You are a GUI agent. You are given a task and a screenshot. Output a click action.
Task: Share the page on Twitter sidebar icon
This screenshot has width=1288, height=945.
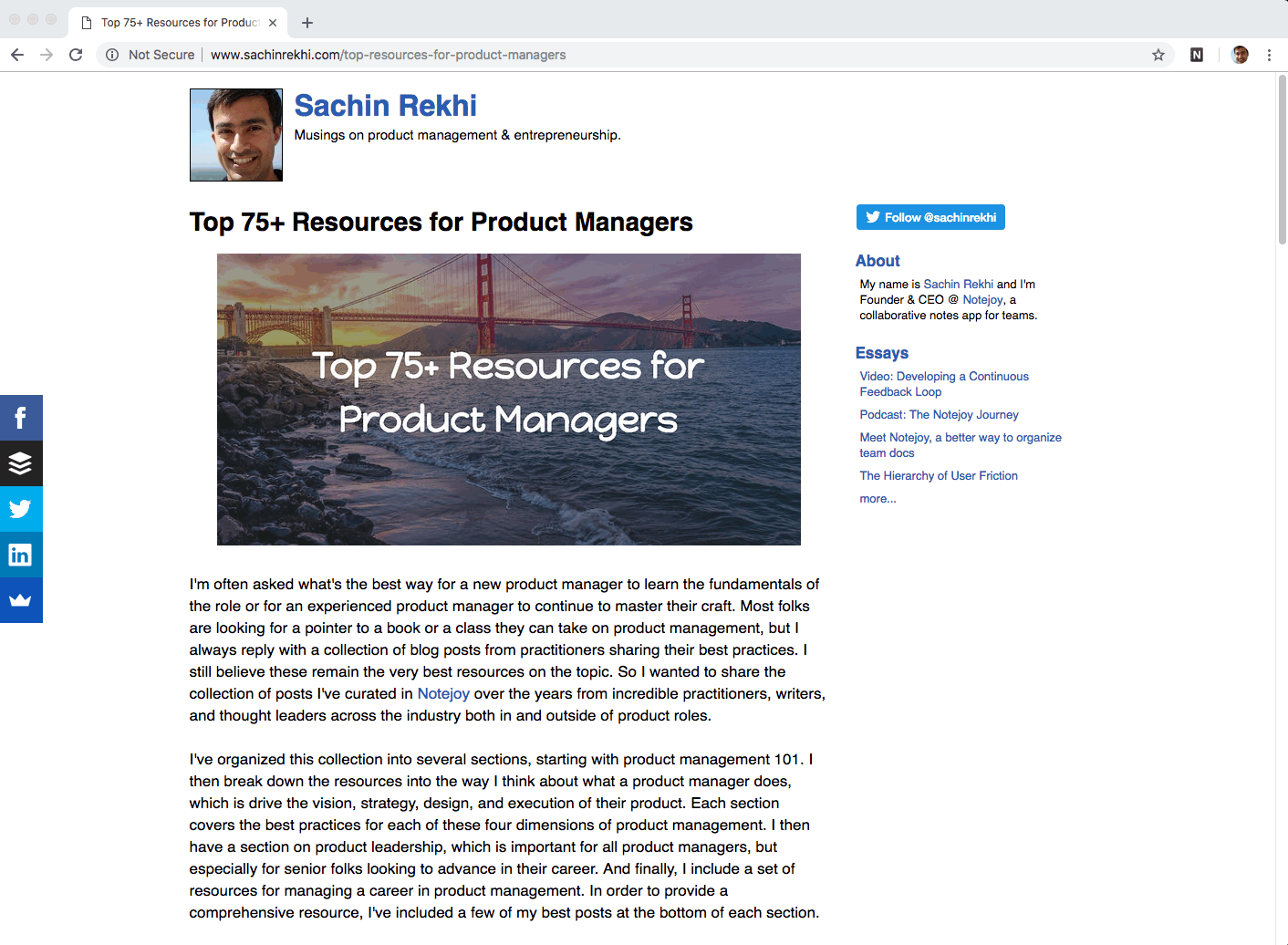(21, 509)
